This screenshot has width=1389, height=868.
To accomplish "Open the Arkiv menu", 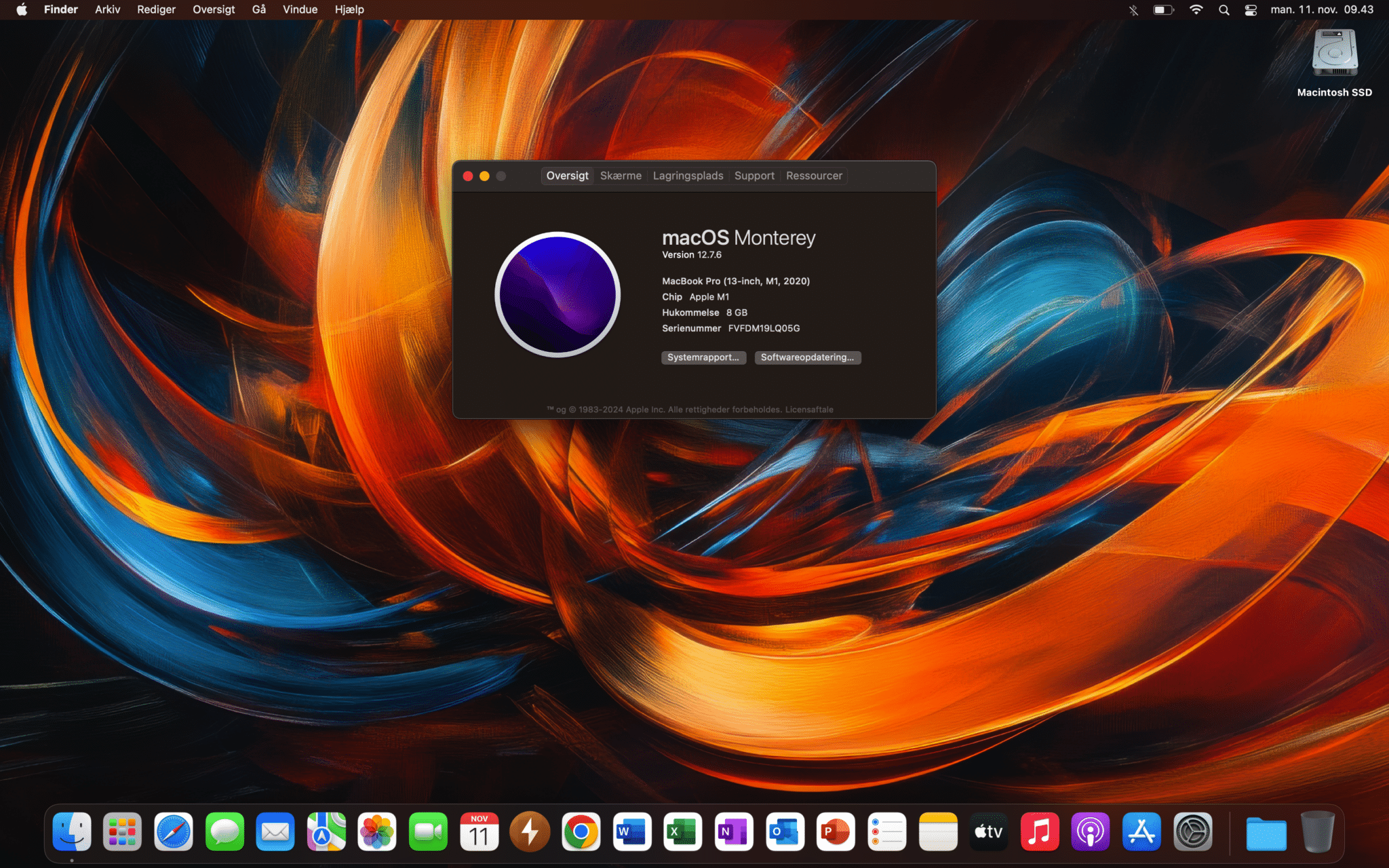I will coord(107,10).
